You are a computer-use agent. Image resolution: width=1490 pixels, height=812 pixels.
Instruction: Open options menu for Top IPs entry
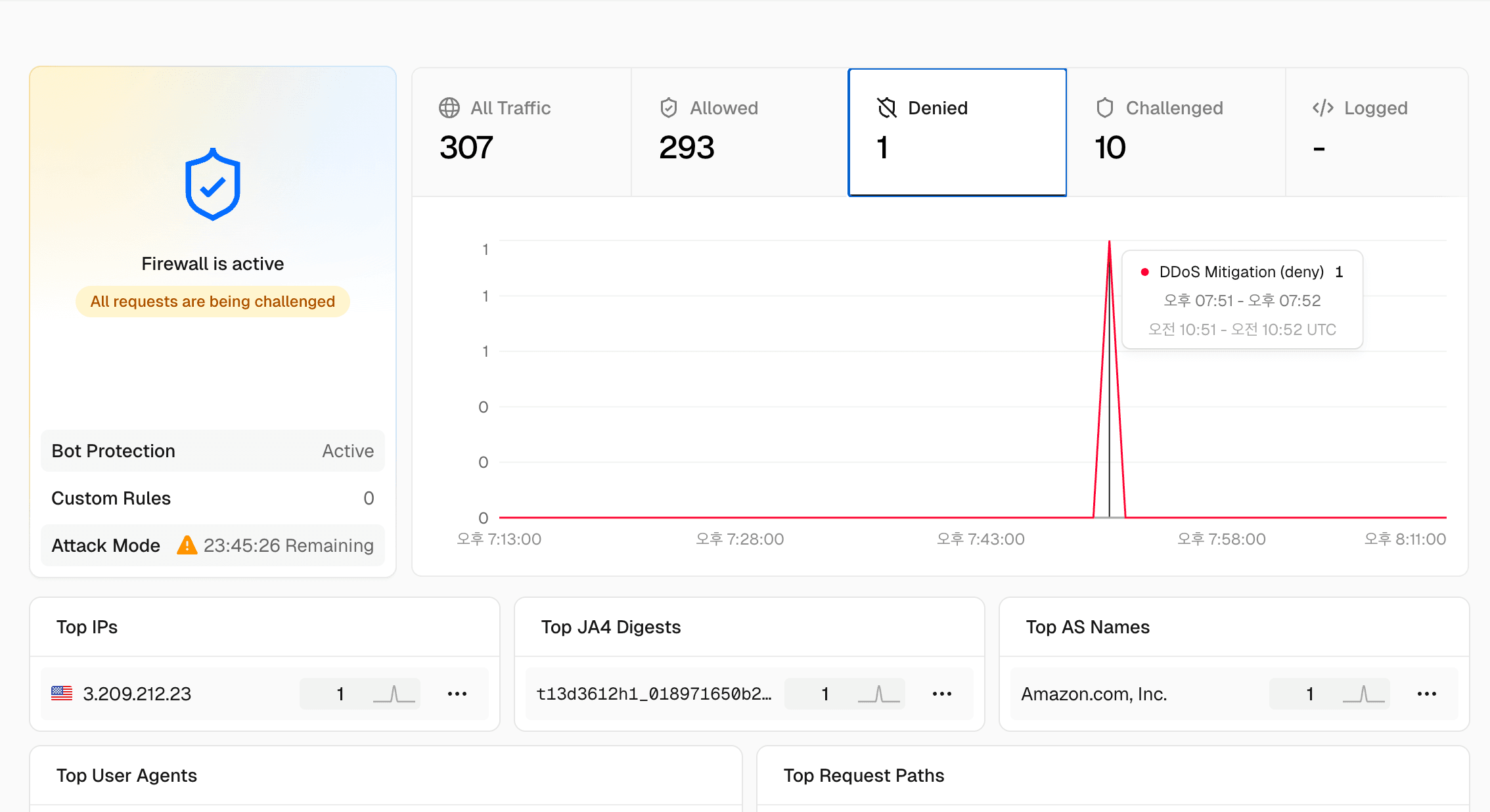tap(457, 694)
